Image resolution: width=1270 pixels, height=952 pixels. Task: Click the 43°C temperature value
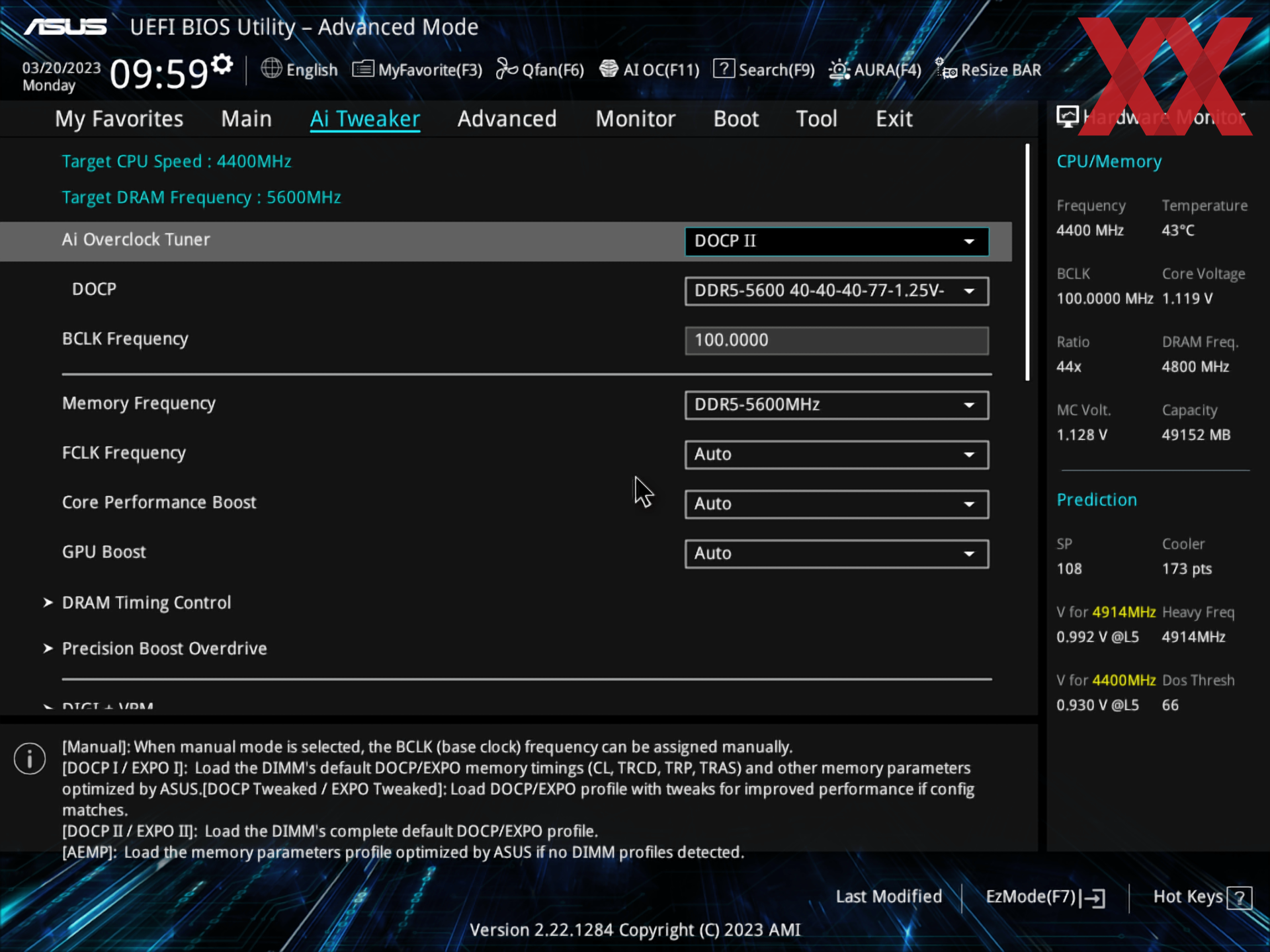click(1178, 231)
